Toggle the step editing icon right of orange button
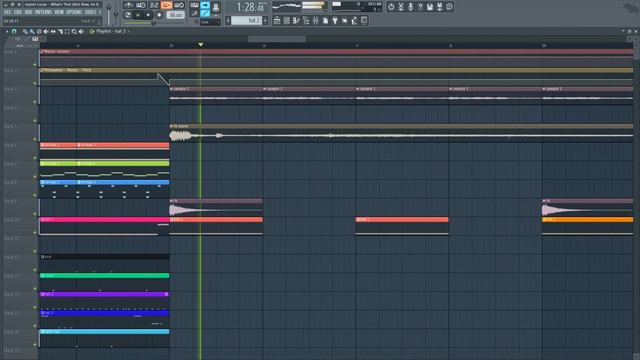The width and height of the screenshot is (640, 360). tap(179, 5)
